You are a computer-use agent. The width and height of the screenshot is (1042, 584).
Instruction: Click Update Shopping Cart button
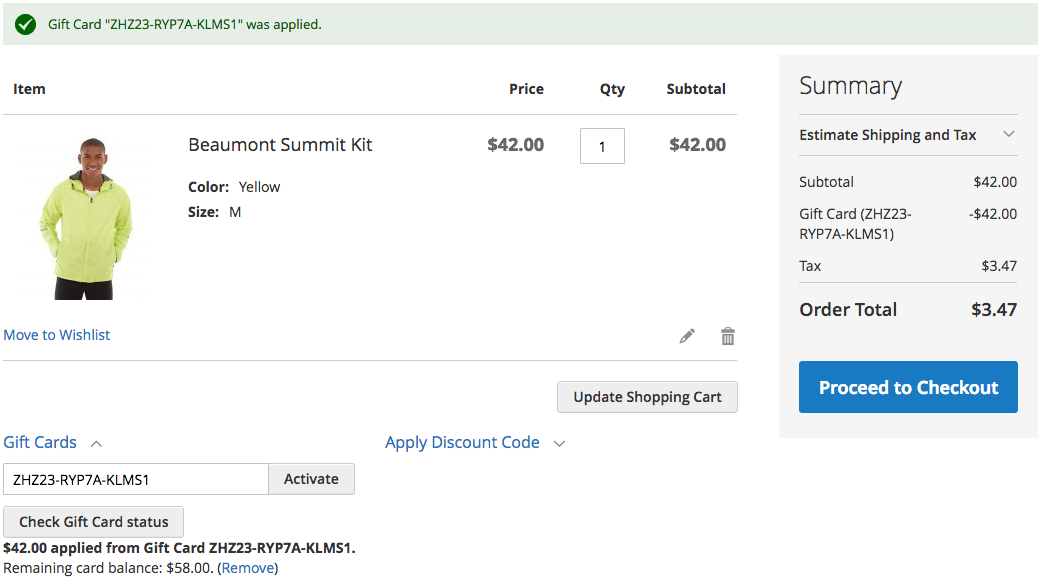(x=647, y=397)
